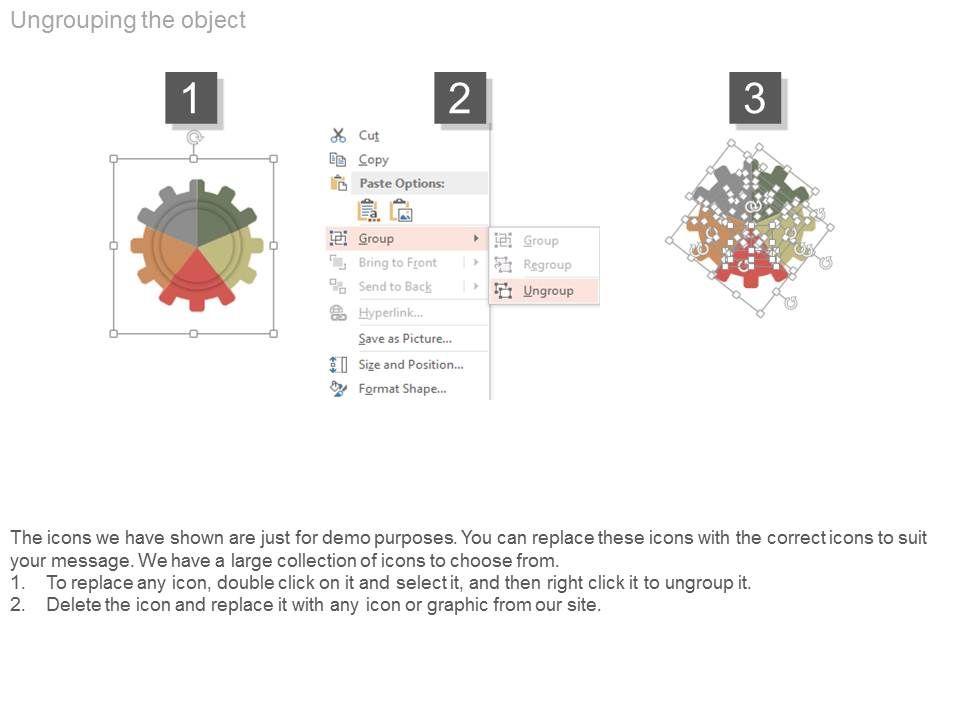Expand the Bring to Front submenu arrow
Screen dimensions: 960x720
point(476,262)
